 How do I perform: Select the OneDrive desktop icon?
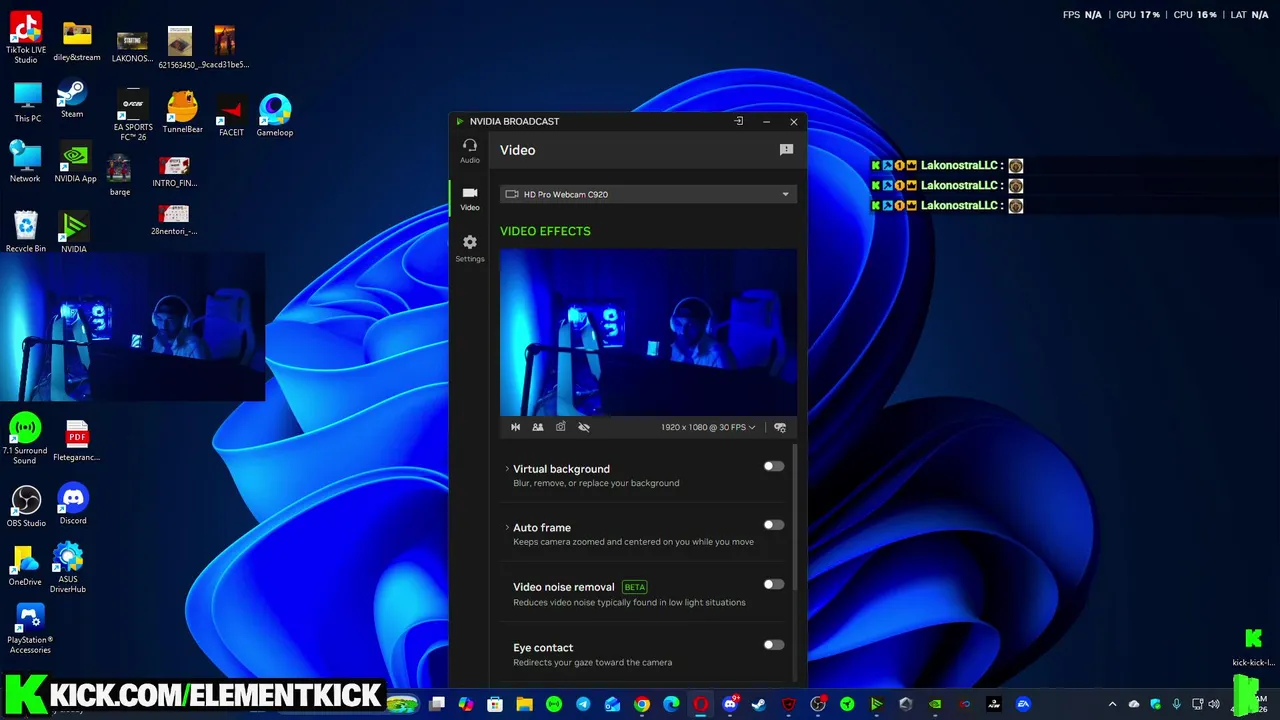click(x=25, y=565)
